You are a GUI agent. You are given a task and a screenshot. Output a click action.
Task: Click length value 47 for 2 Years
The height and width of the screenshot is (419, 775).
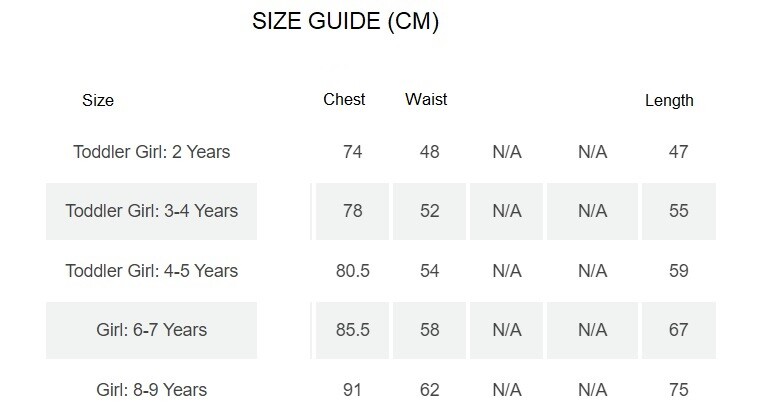(x=679, y=152)
